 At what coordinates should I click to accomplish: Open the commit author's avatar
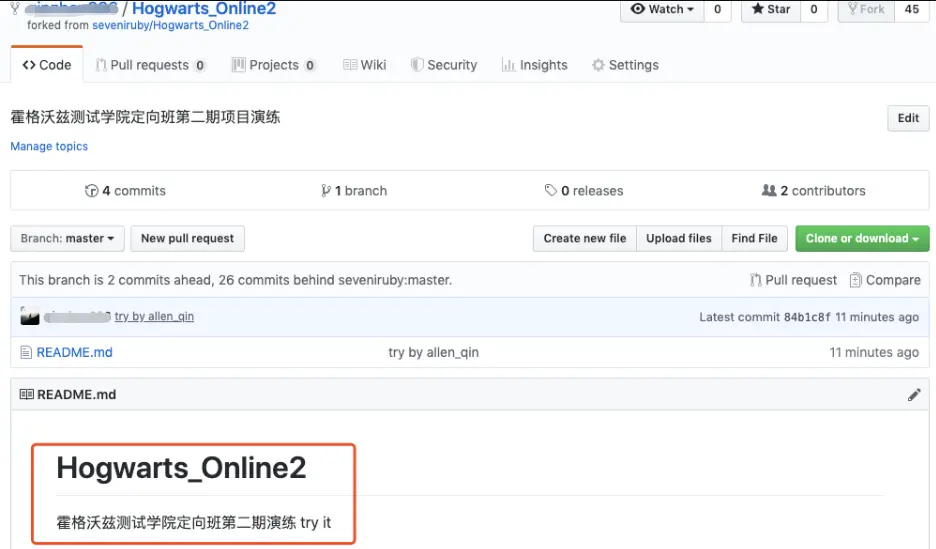[30, 316]
